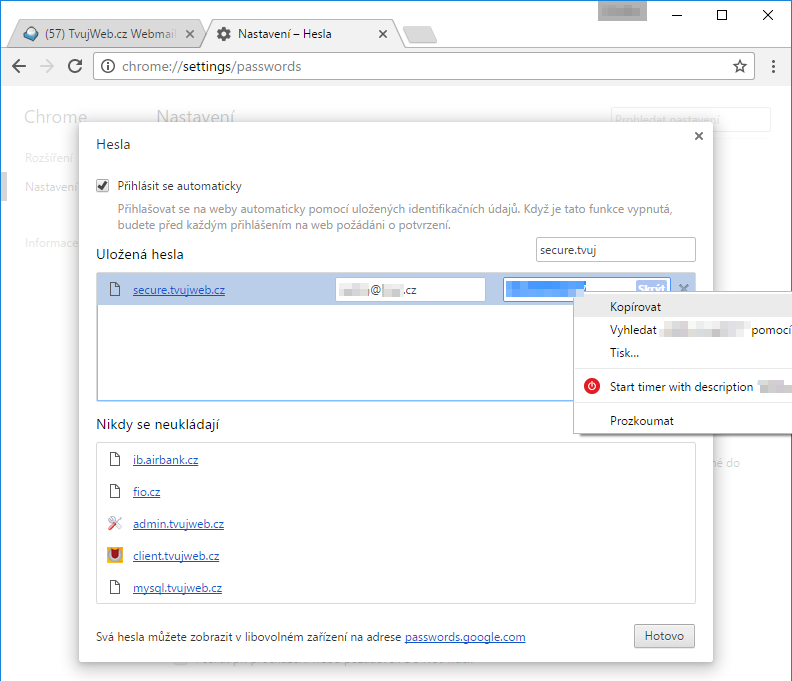
Task: Click the browser back arrow
Action: coord(19,66)
